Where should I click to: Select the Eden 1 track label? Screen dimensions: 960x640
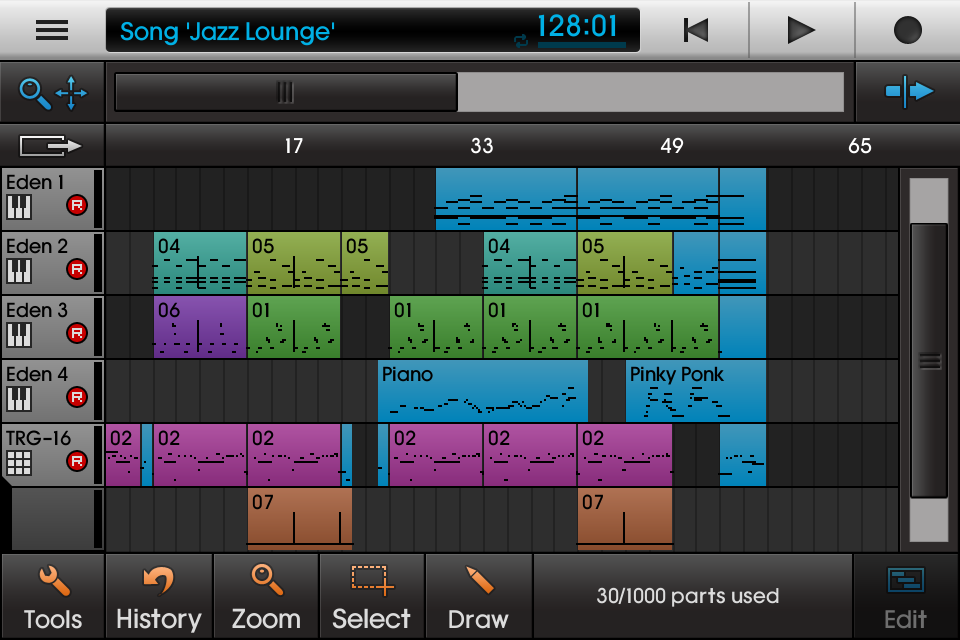pos(35,183)
